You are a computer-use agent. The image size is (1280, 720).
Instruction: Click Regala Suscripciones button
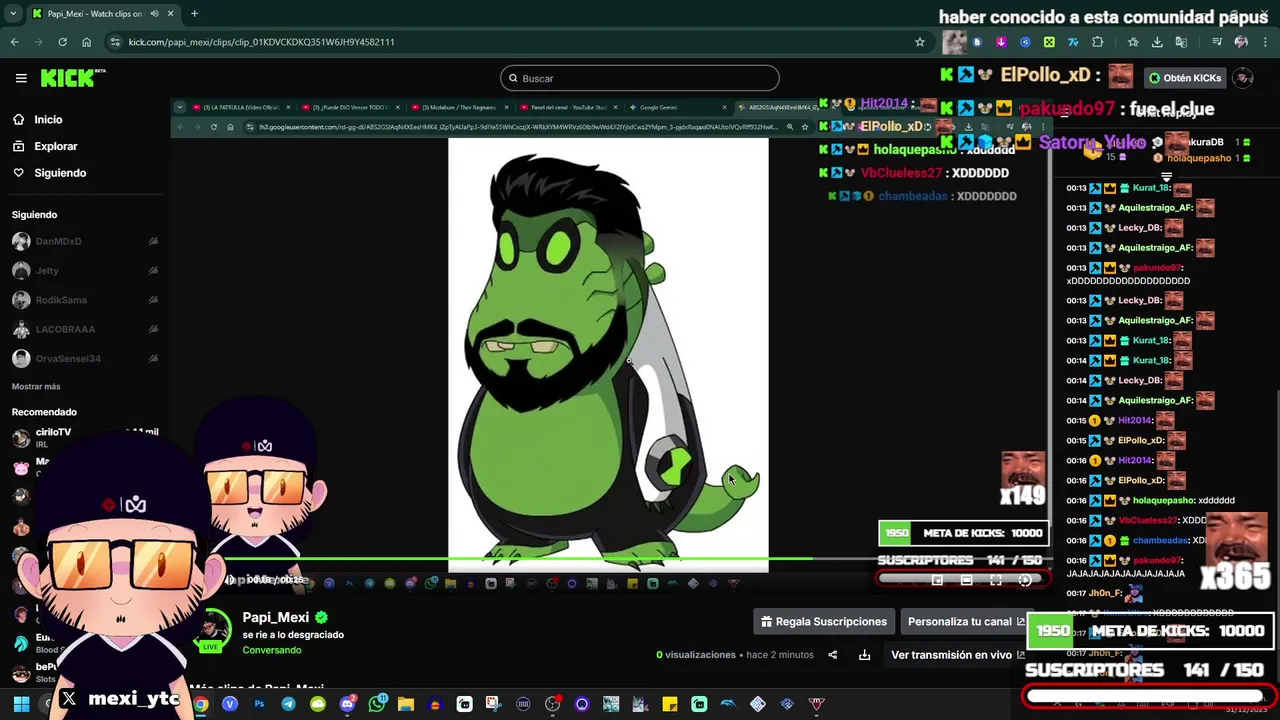[x=824, y=621]
